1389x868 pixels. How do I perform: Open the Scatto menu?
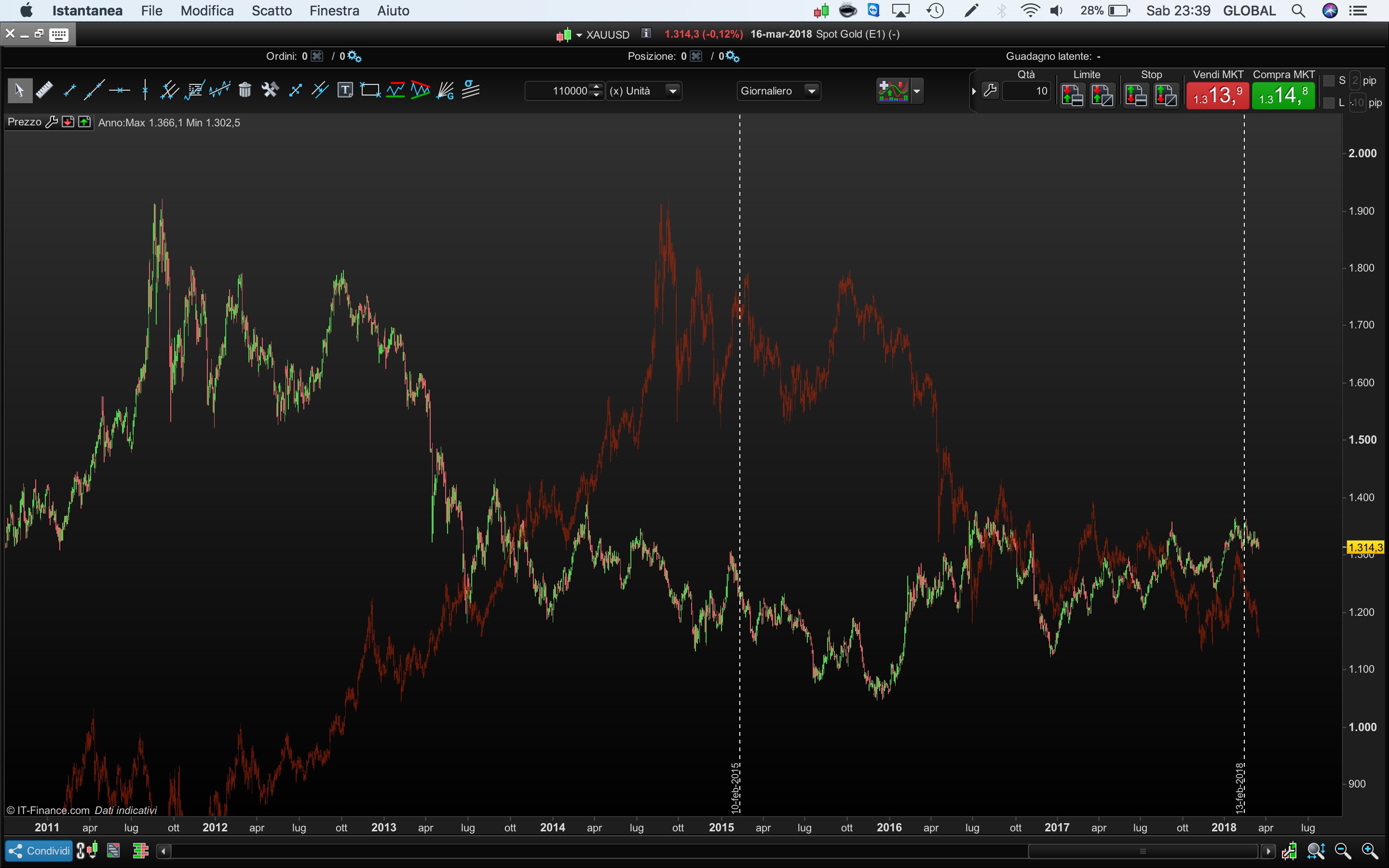[x=272, y=10]
